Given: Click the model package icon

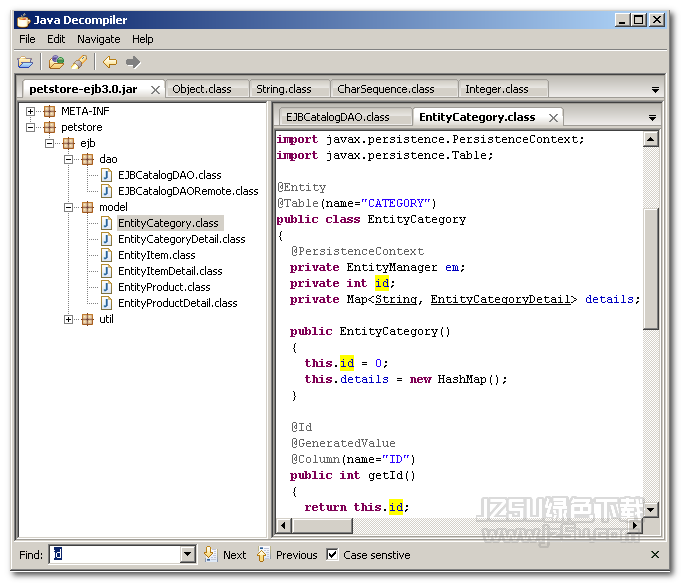Looking at the screenshot, I should click(x=88, y=207).
